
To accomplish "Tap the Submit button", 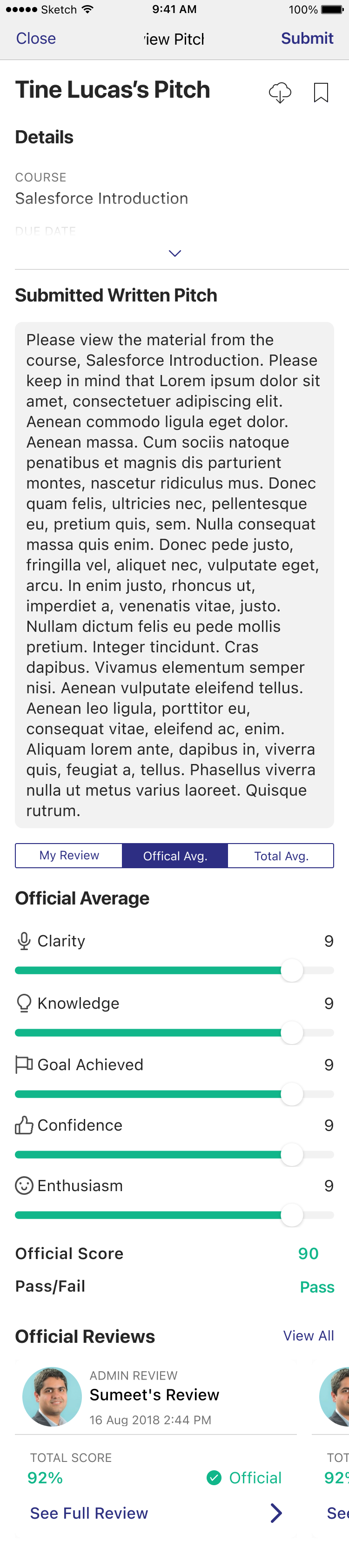I will click(307, 38).
